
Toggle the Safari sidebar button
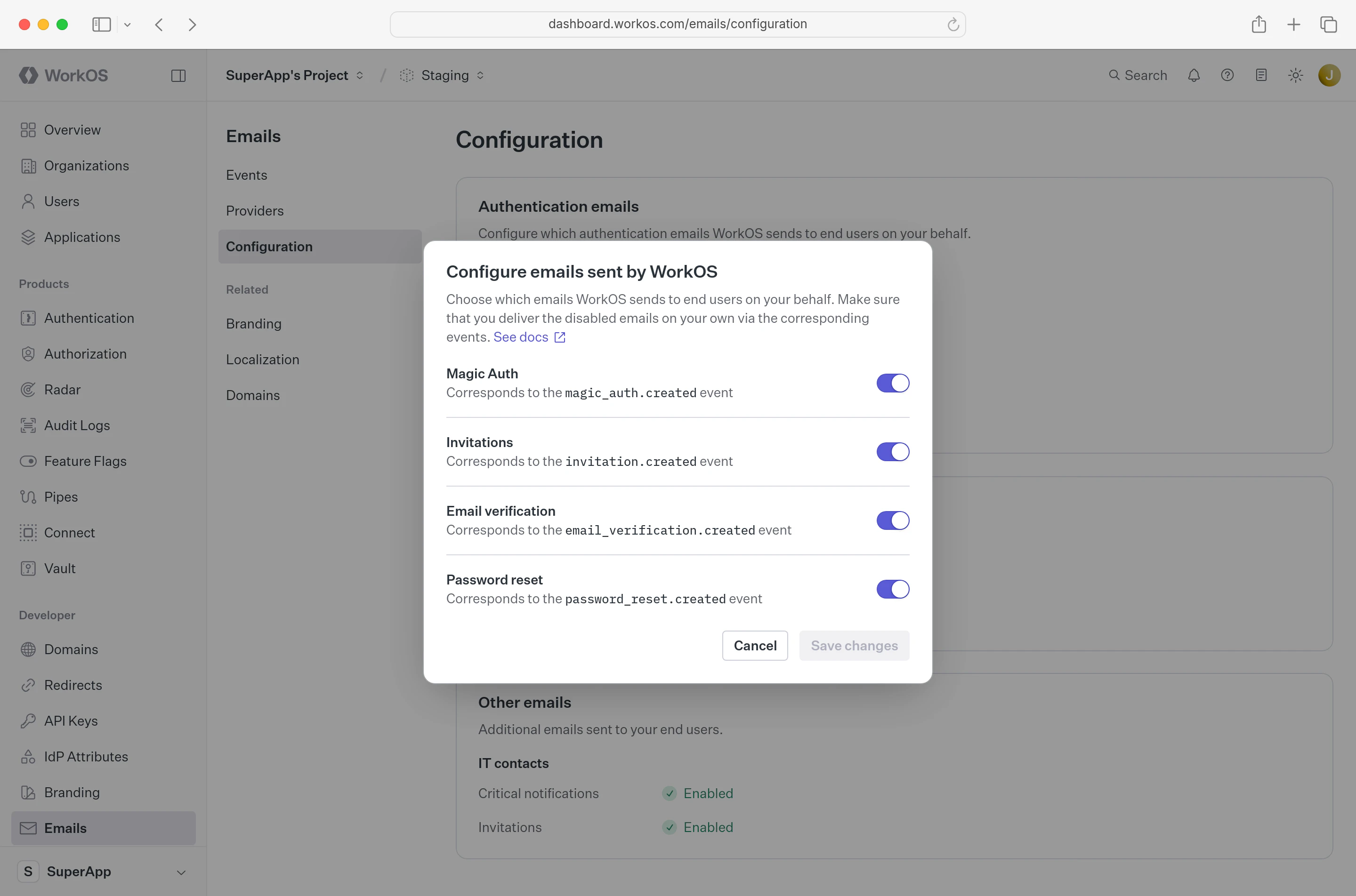pos(101,24)
